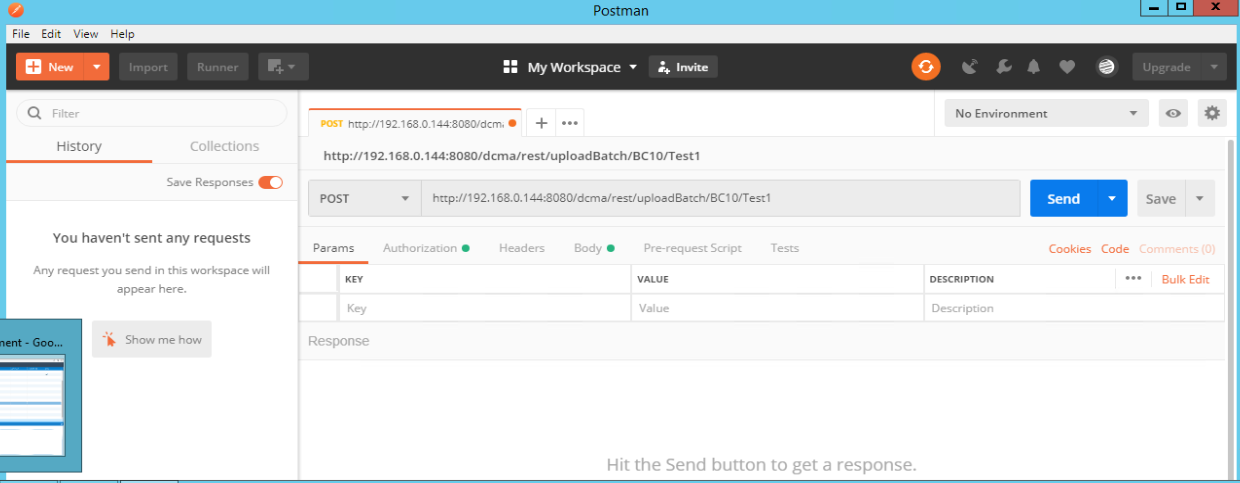Switch to the History tab
Screen dimensions: 1240x483
(x=79, y=146)
